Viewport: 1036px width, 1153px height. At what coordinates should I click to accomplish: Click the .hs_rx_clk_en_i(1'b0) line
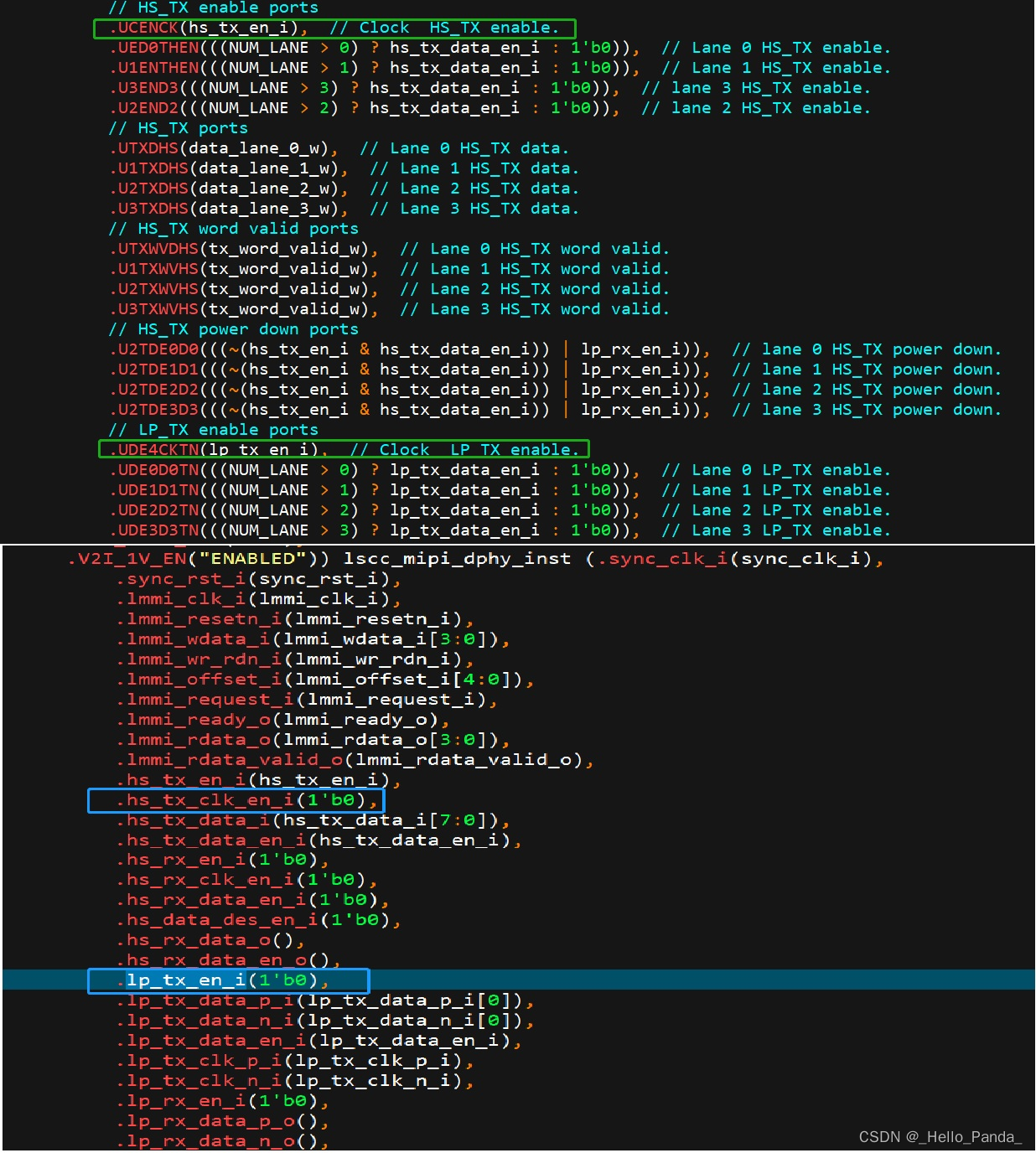pos(246,880)
